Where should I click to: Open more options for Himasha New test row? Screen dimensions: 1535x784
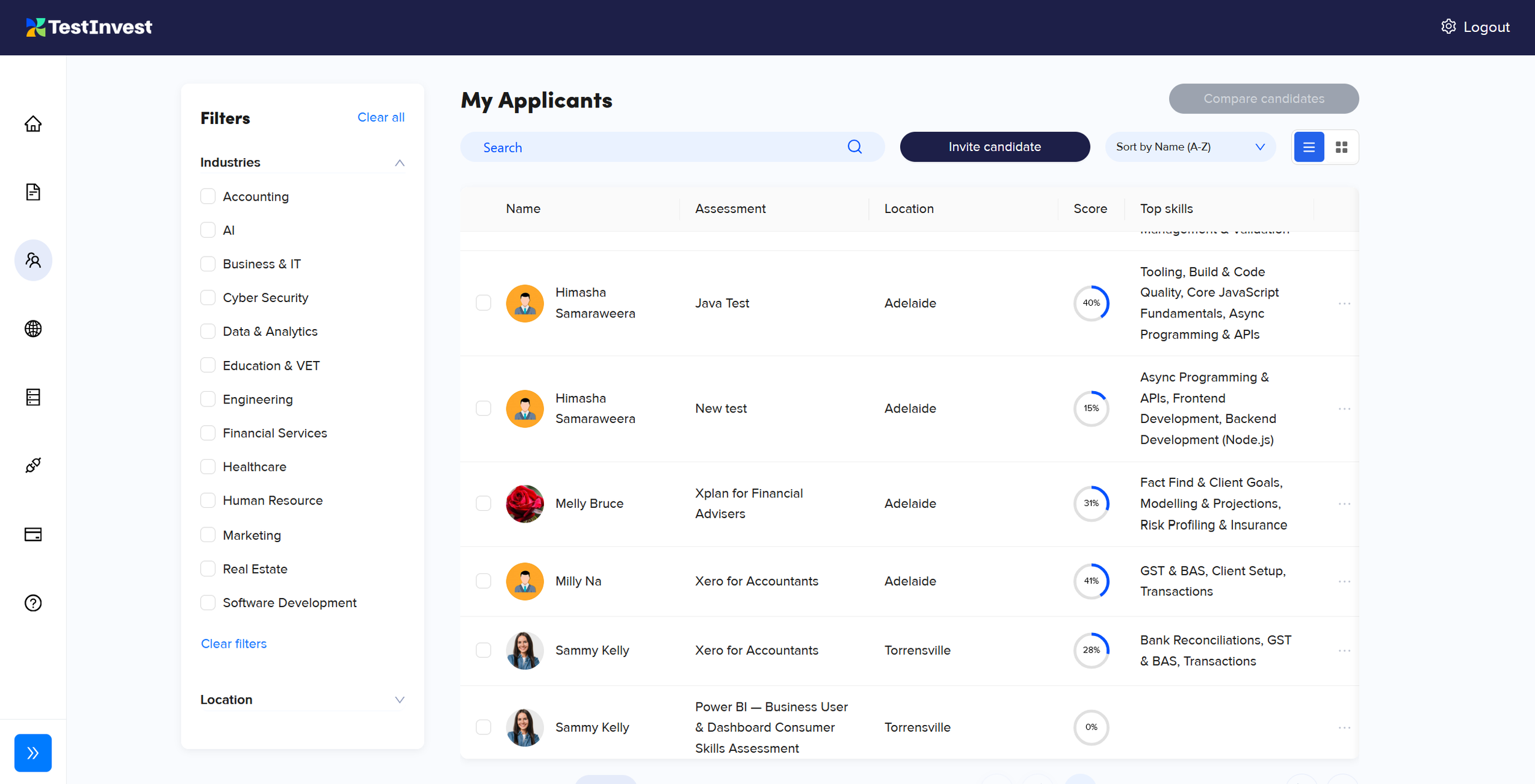pyautogui.click(x=1344, y=409)
